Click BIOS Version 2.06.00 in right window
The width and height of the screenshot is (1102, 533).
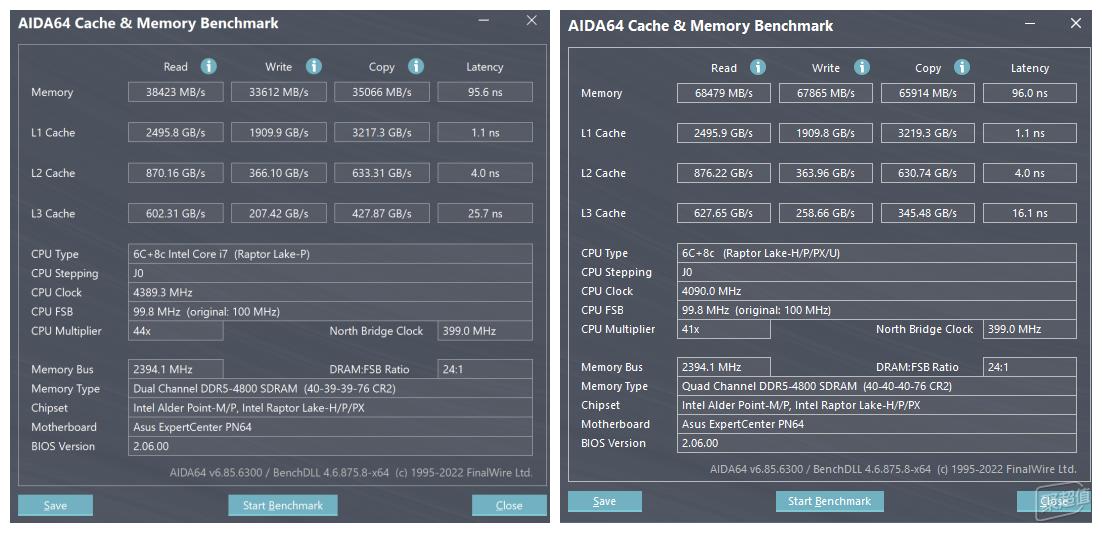pos(877,443)
